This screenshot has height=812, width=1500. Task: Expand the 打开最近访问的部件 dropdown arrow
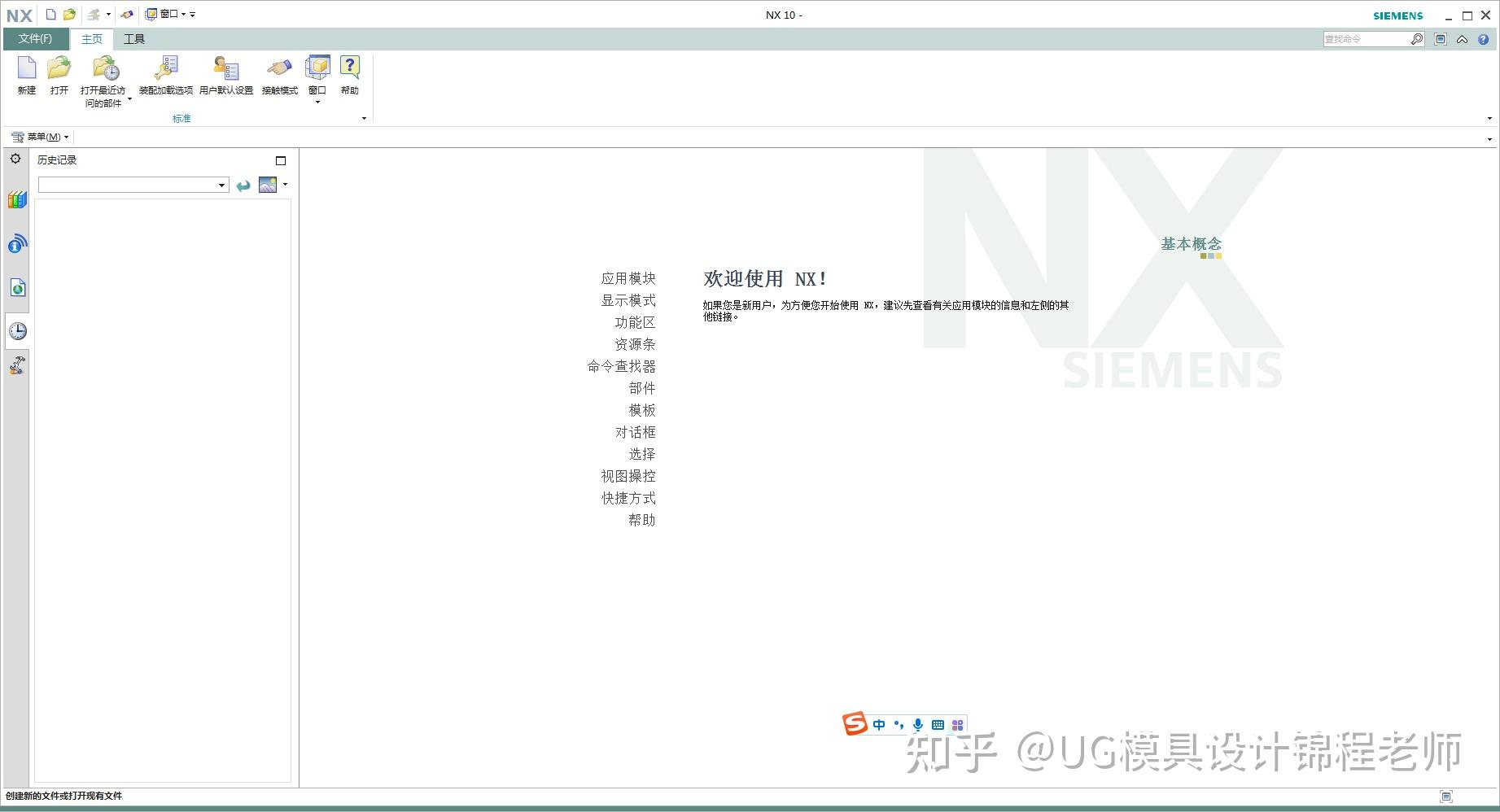(129, 99)
